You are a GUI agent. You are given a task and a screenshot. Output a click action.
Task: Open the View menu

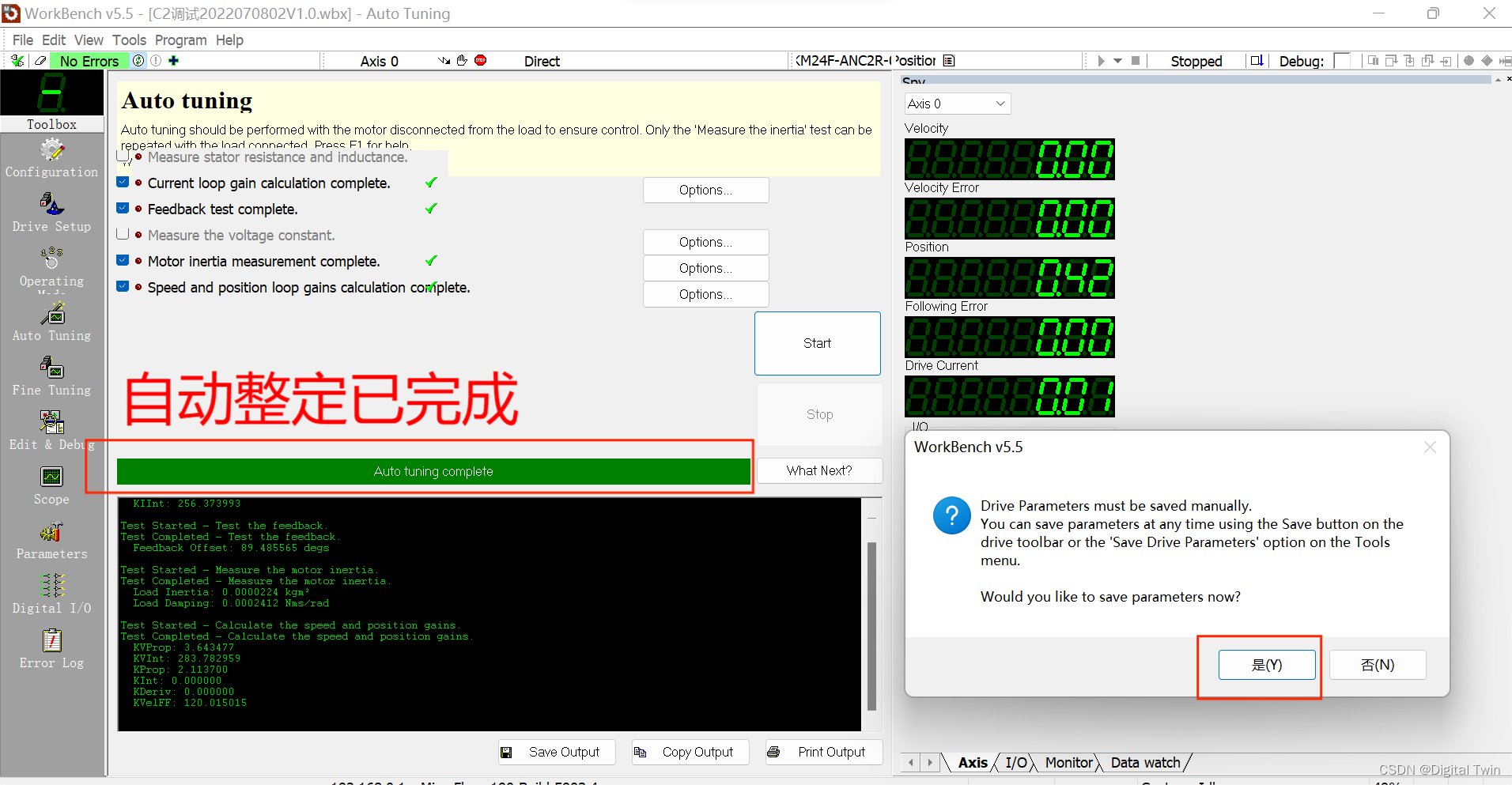pyautogui.click(x=89, y=40)
